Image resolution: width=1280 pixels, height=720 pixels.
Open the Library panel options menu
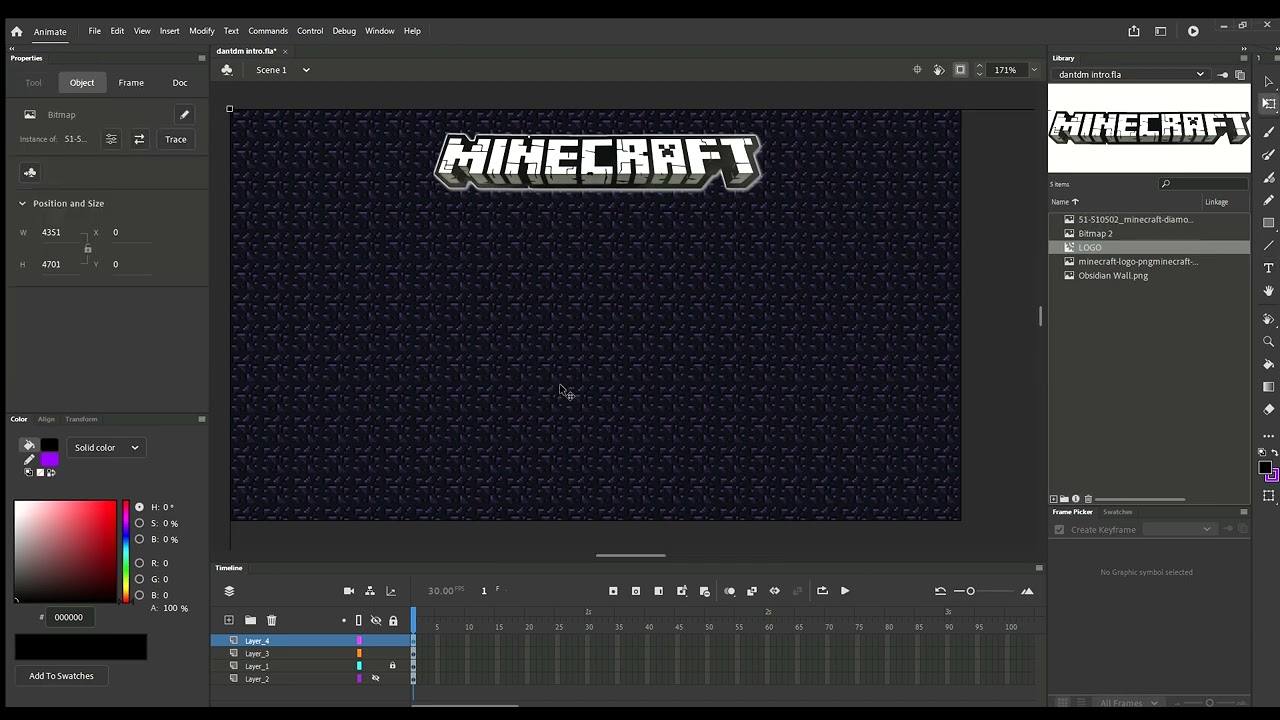[x=1244, y=58]
